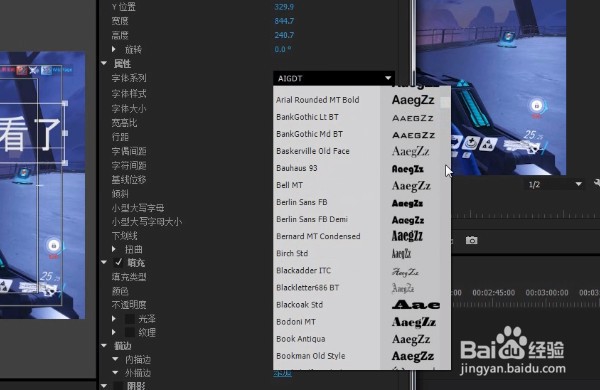This screenshot has width=600, height=390.
Task: Collapse the 描边 strokes section
Action: (x=104, y=346)
